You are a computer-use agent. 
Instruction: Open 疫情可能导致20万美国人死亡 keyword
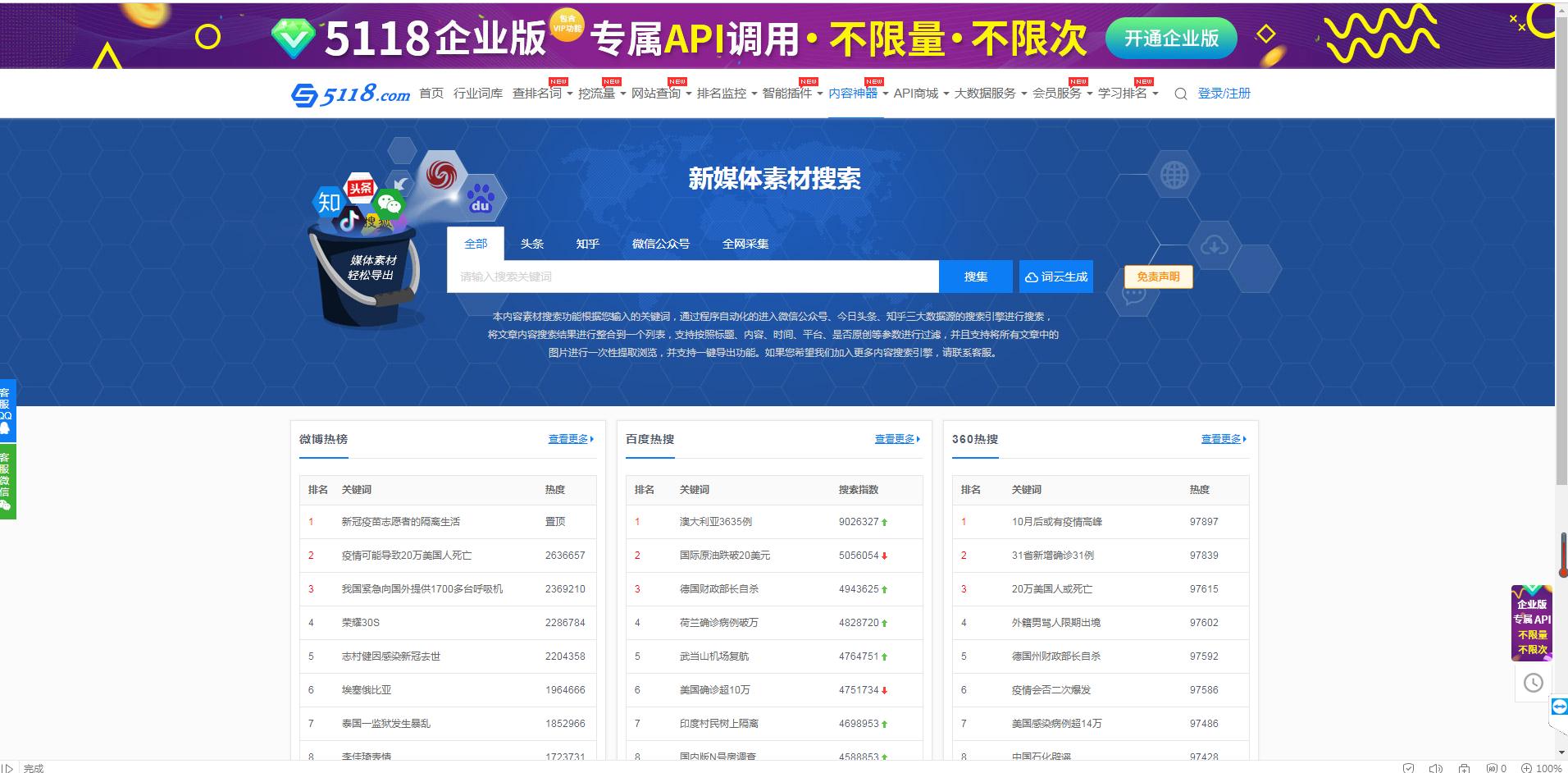point(407,556)
